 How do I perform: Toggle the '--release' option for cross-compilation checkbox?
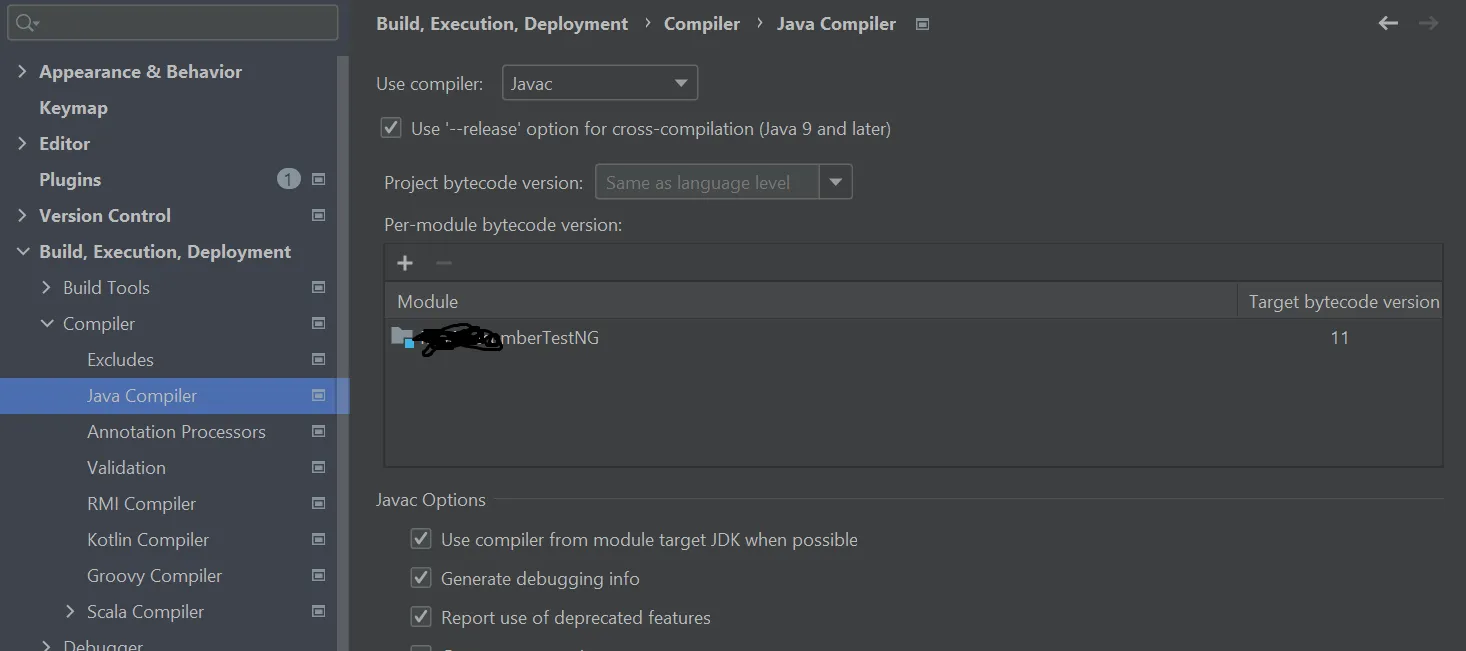pos(391,129)
